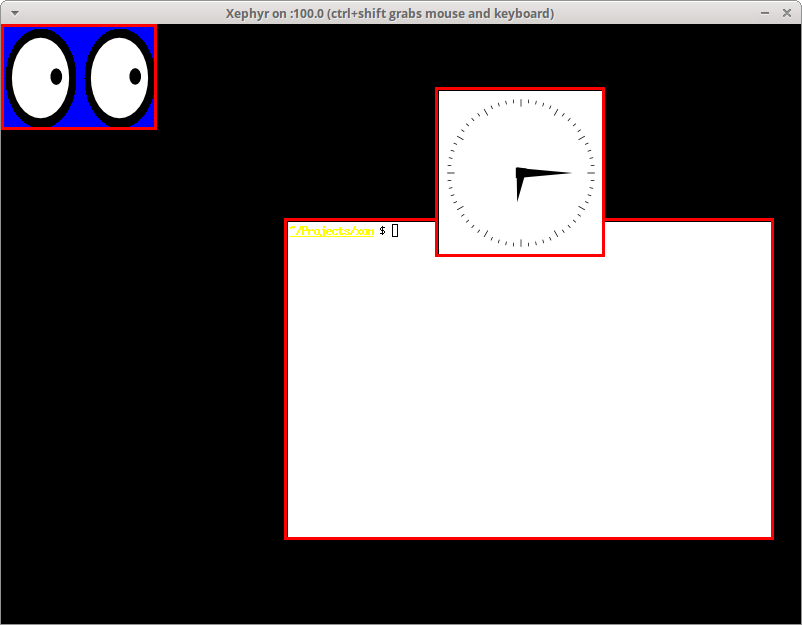
Task: Click the 12 o'clock tick mark
Action: click(520, 101)
